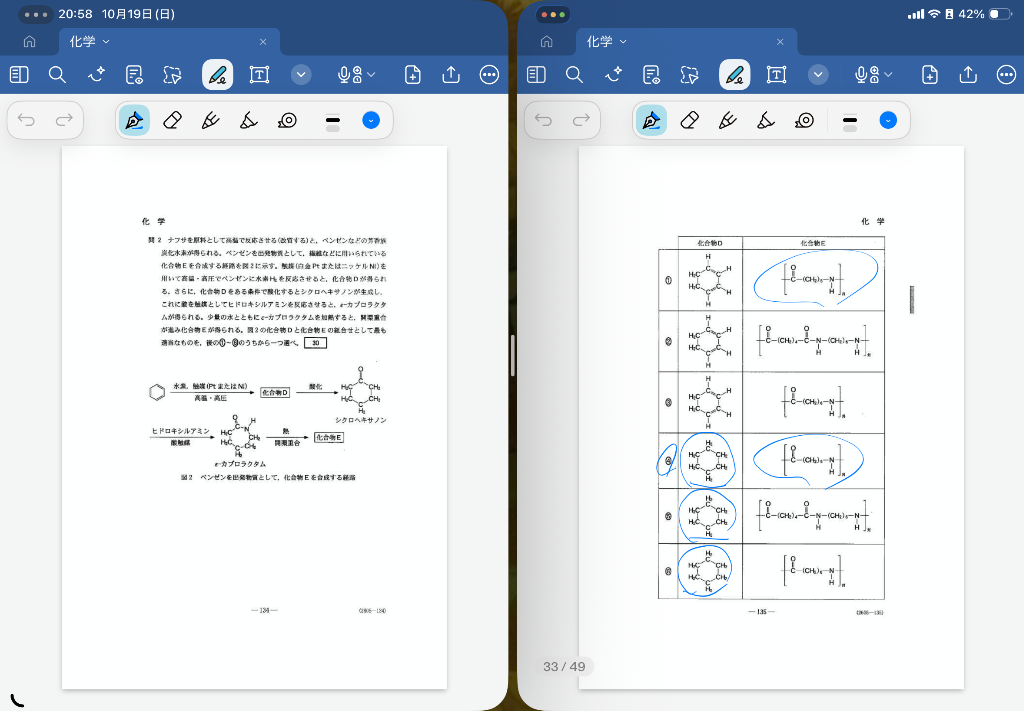Go to home in the left window
Screen dimensions: 1024x711
click(29, 42)
